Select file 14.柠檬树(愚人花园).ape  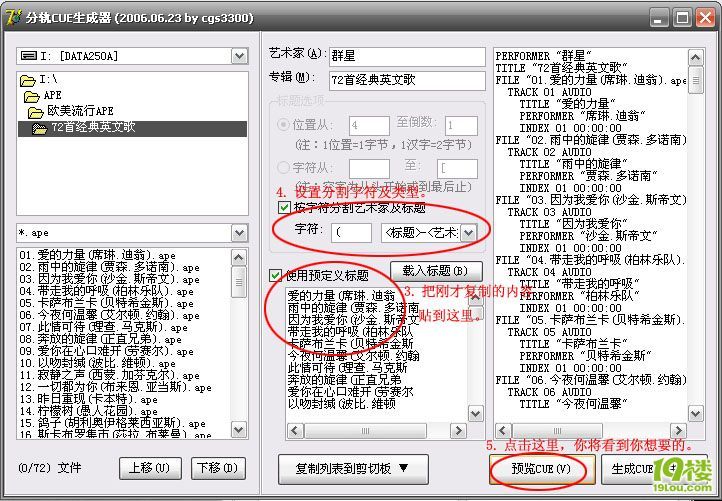click(88, 411)
